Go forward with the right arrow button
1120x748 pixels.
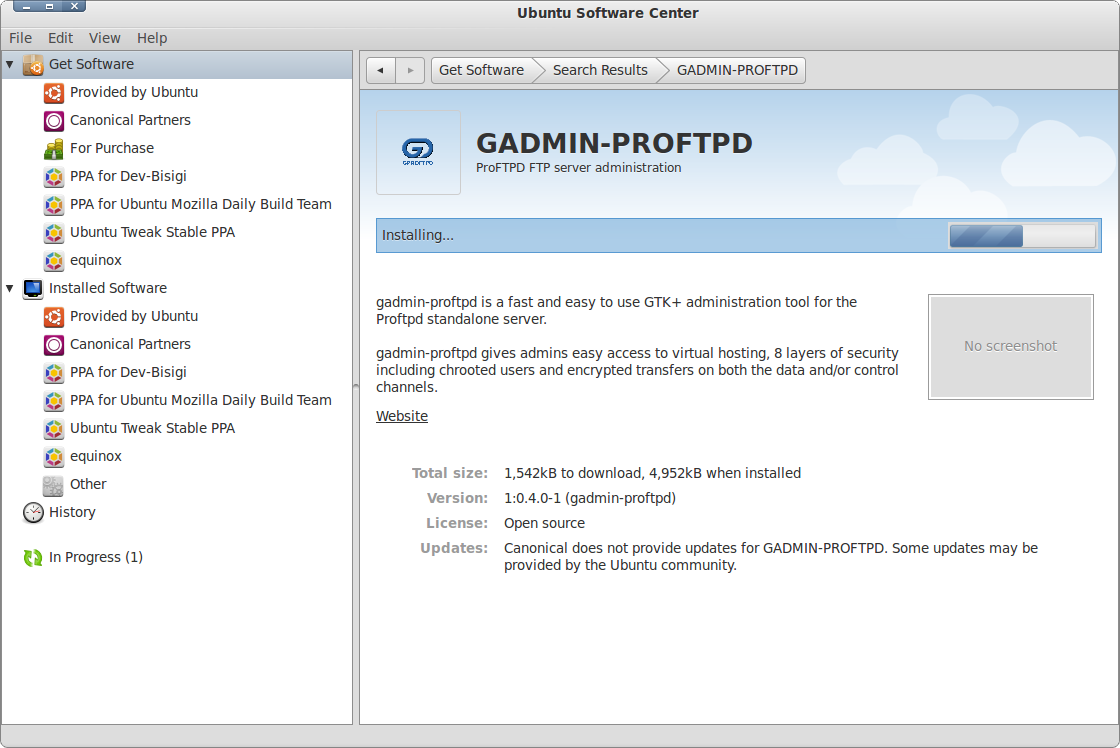(410, 70)
